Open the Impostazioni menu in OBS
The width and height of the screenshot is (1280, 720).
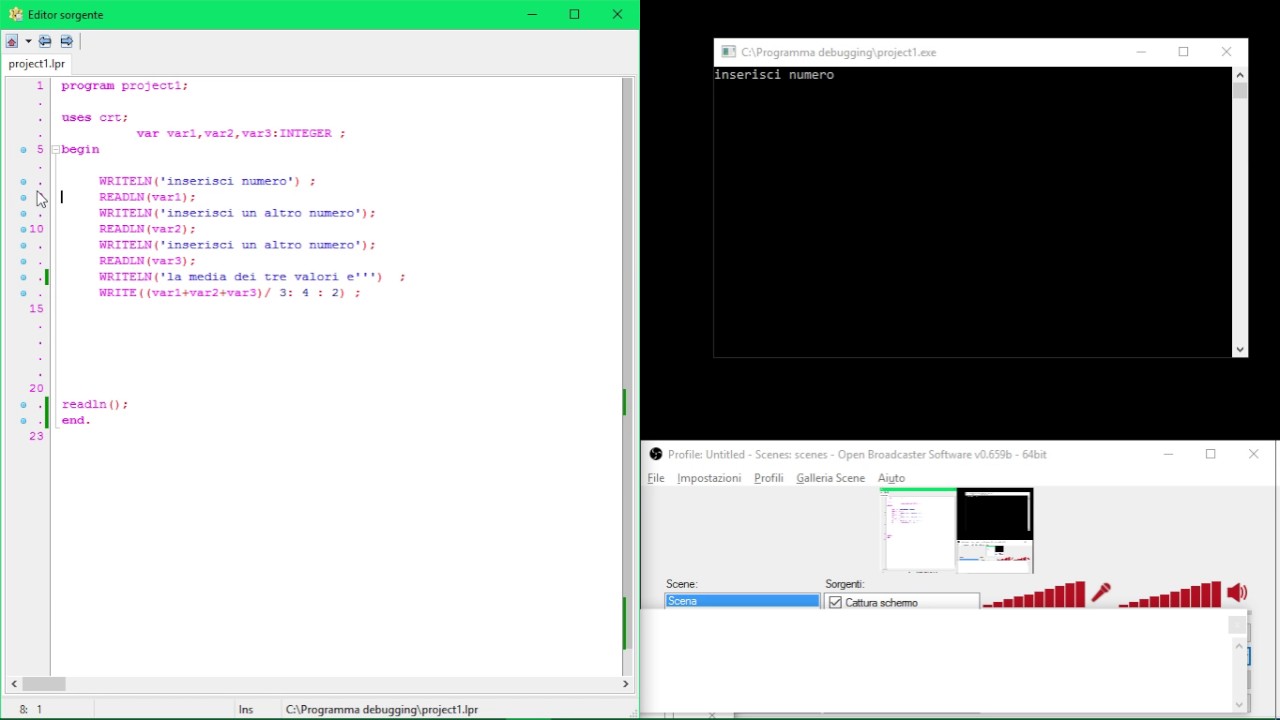coord(709,478)
